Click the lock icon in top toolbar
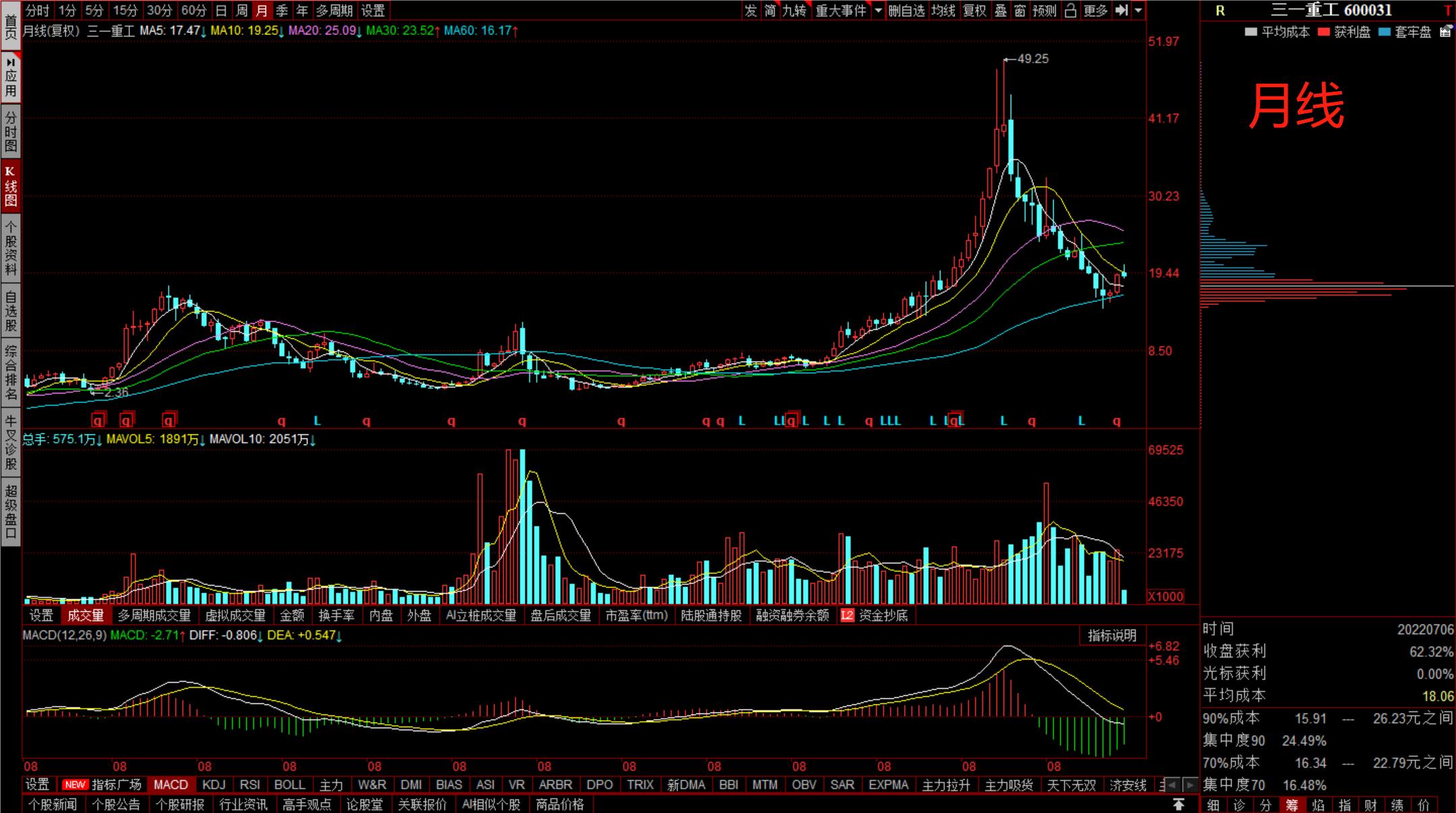This screenshot has width=1456, height=813. [x=1070, y=10]
